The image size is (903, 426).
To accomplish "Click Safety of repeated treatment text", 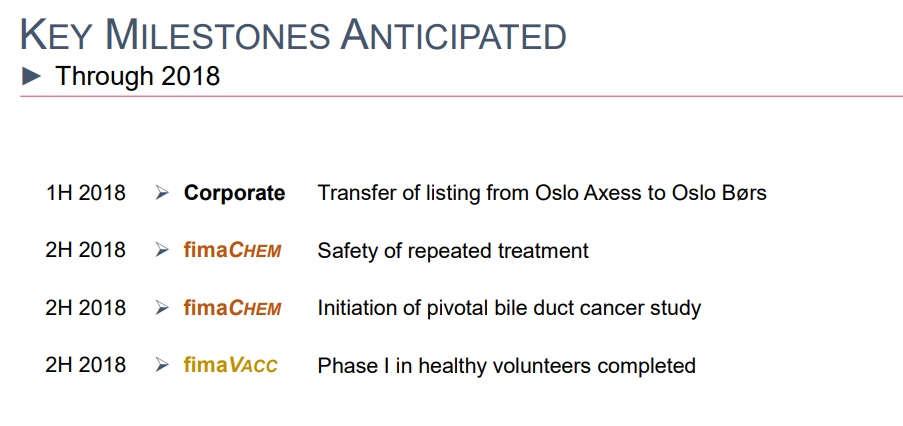I will pyautogui.click(x=453, y=251).
